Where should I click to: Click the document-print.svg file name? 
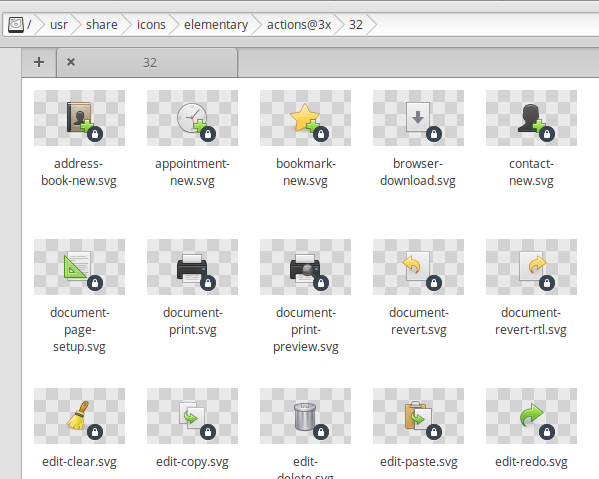tap(193, 321)
